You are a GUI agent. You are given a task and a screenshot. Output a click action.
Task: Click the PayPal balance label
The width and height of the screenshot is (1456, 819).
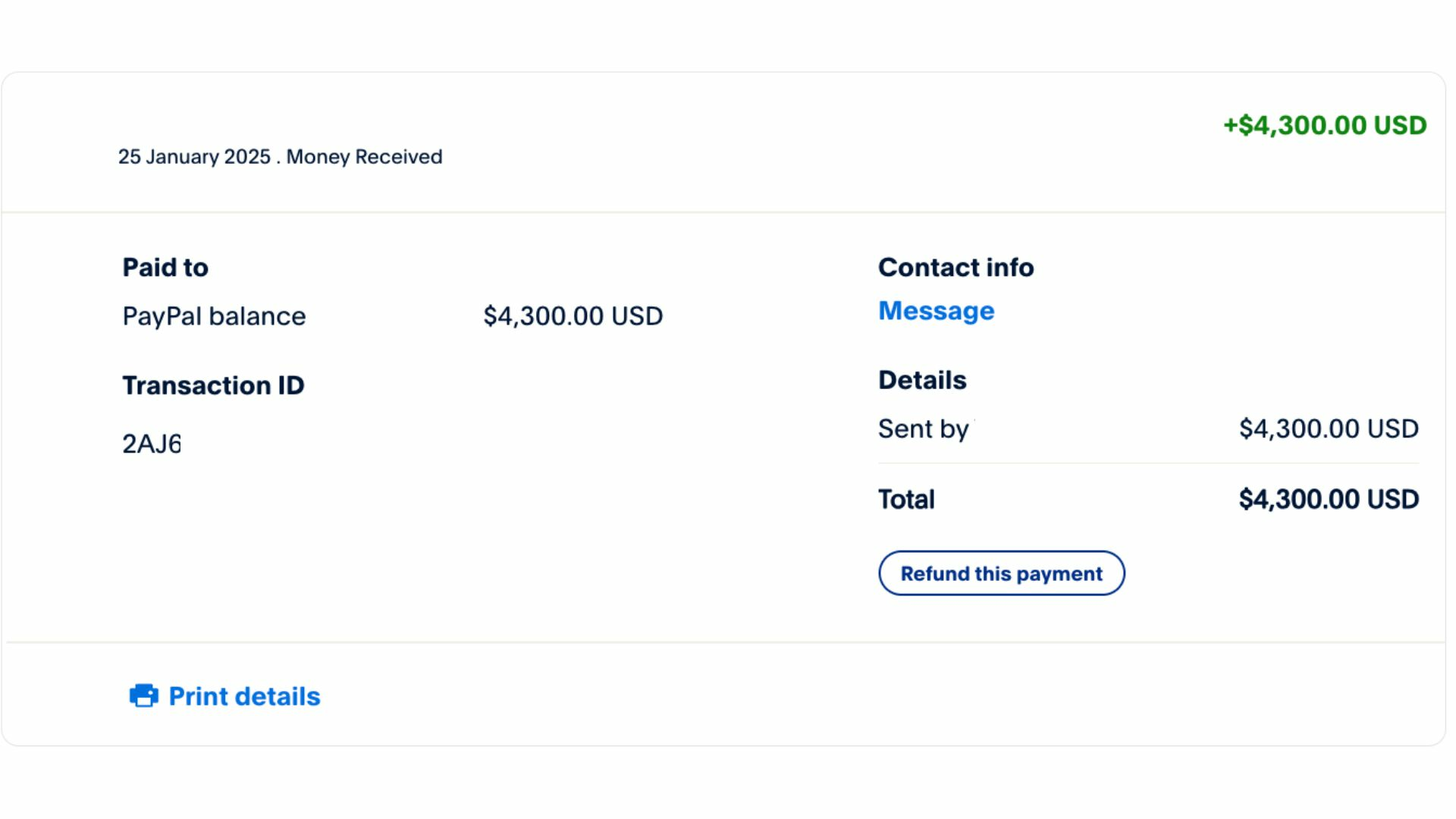[x=214, y=316]
